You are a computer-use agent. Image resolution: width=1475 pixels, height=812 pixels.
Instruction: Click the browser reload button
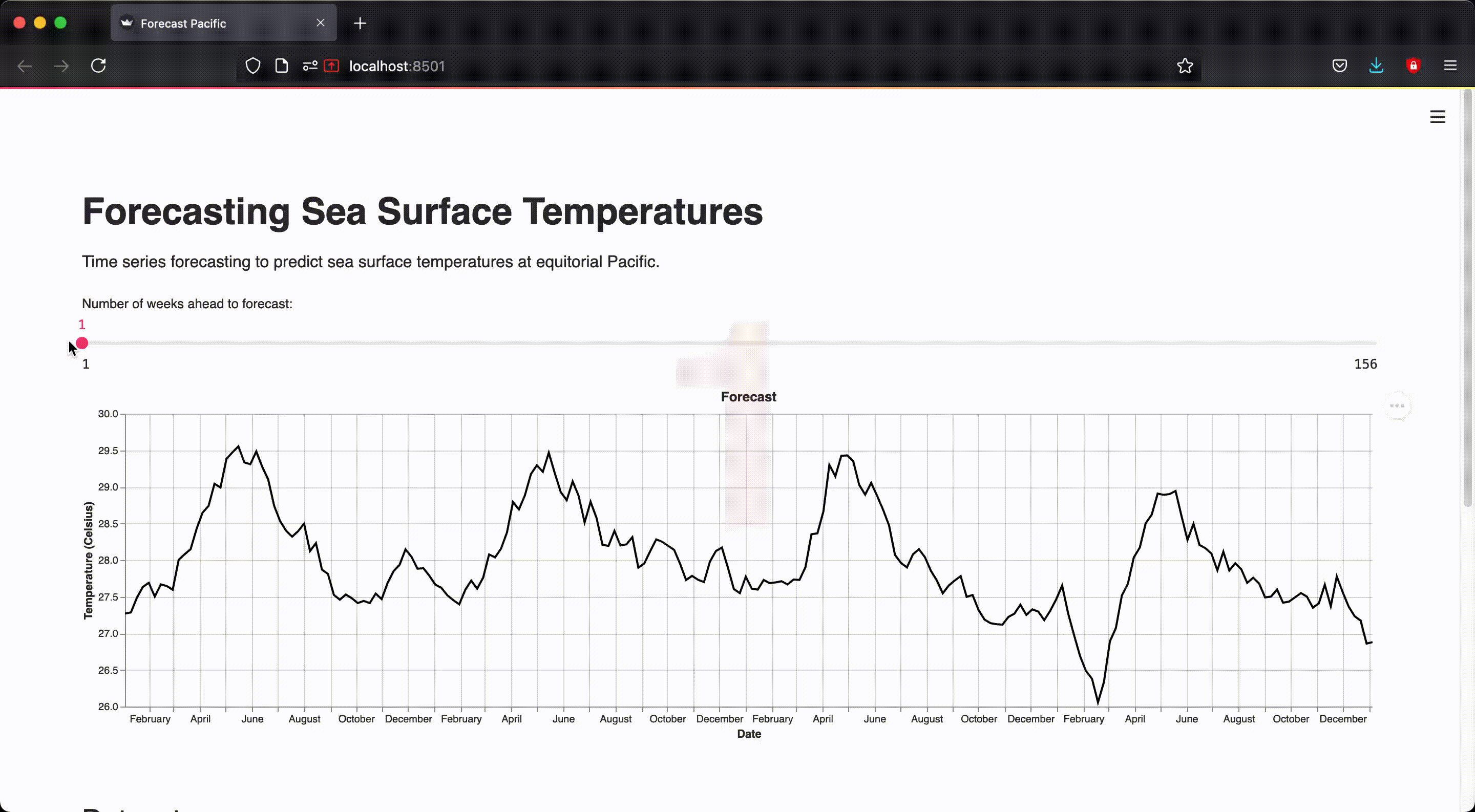coord(98,66)
